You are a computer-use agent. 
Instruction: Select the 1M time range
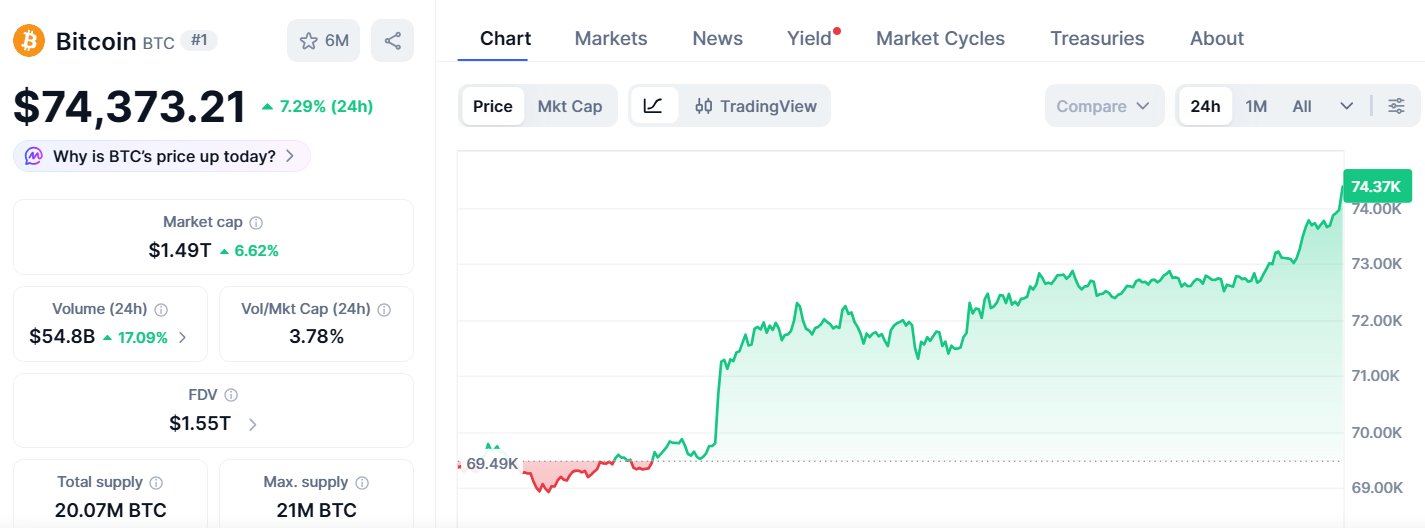click(x=1256, y=106)
